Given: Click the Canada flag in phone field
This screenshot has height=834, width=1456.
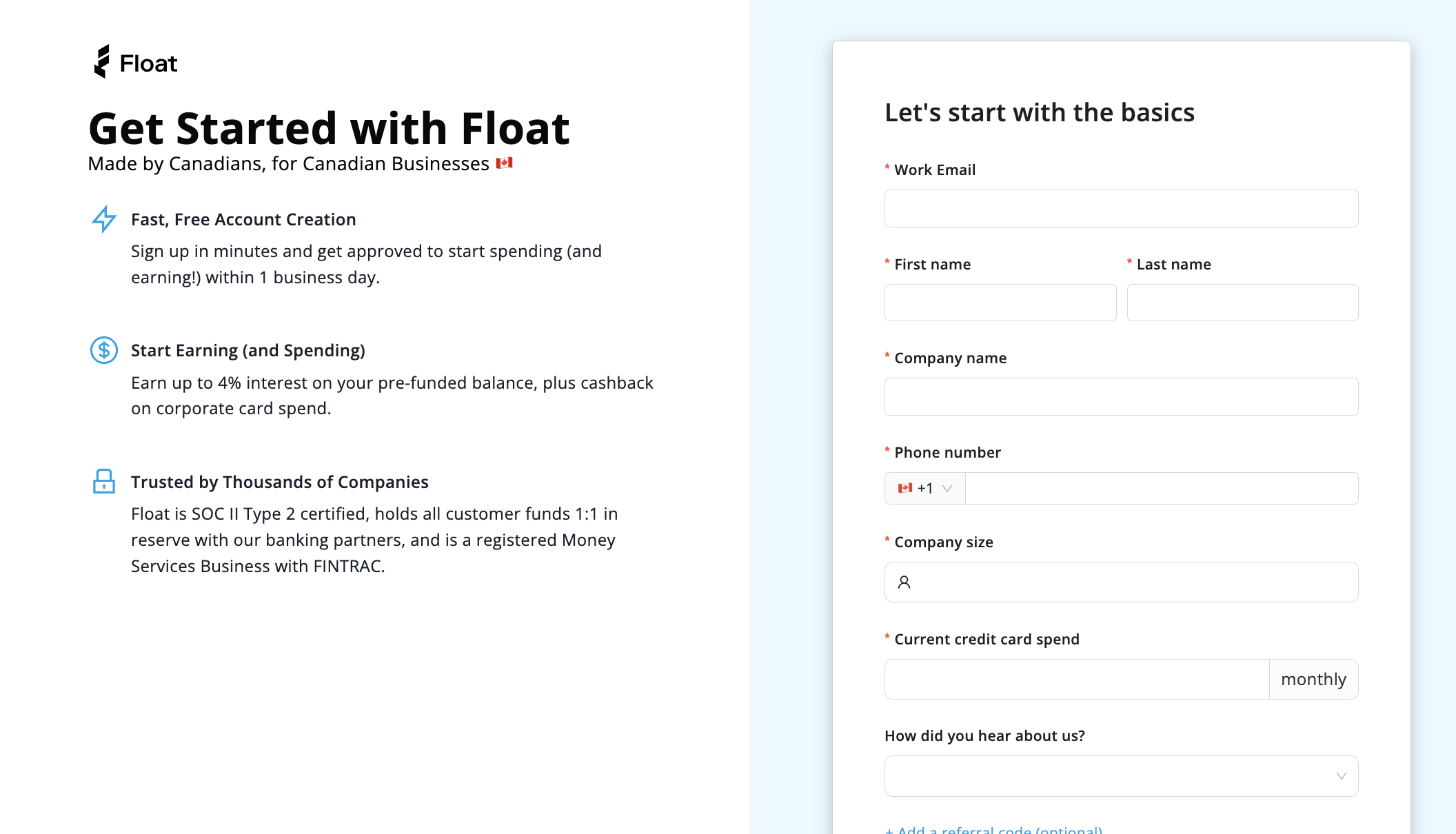Looking at the screenshot, I should 904,488.
